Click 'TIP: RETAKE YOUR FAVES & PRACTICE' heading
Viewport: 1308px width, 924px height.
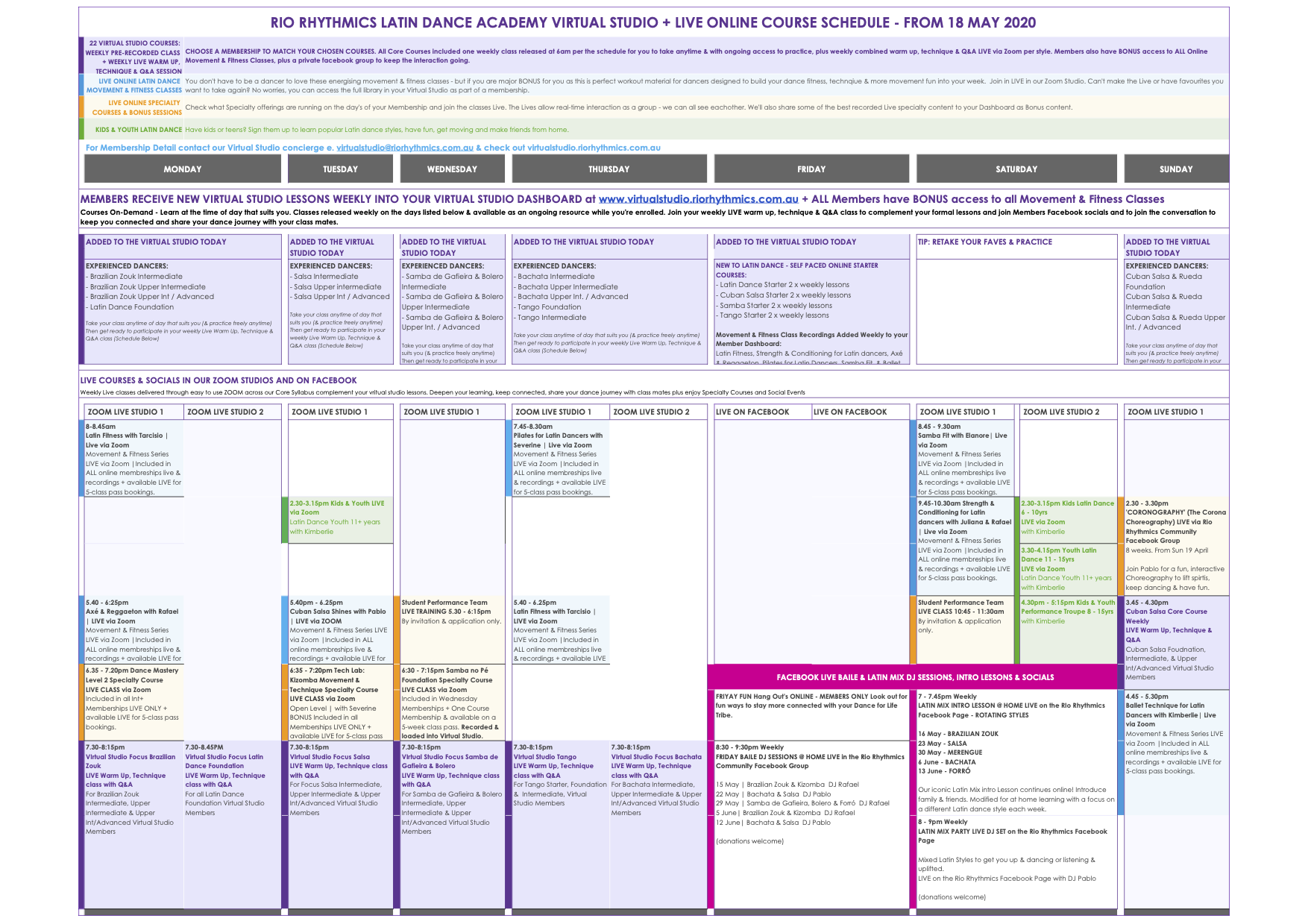pyautogui.click(x=985, y=242)
